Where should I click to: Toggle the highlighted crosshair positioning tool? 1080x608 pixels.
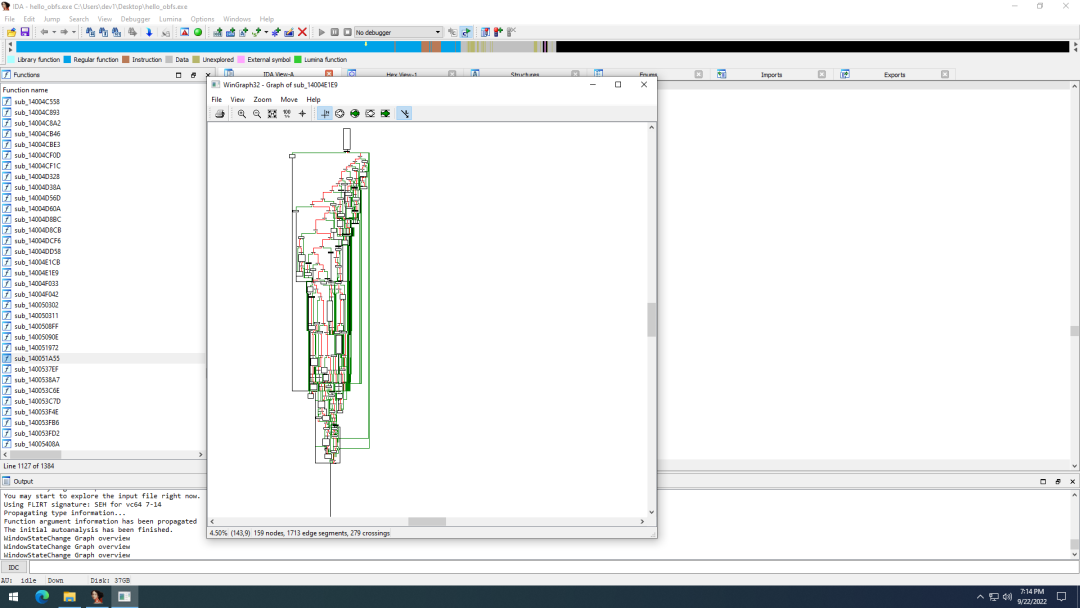(x=325, y=114)
